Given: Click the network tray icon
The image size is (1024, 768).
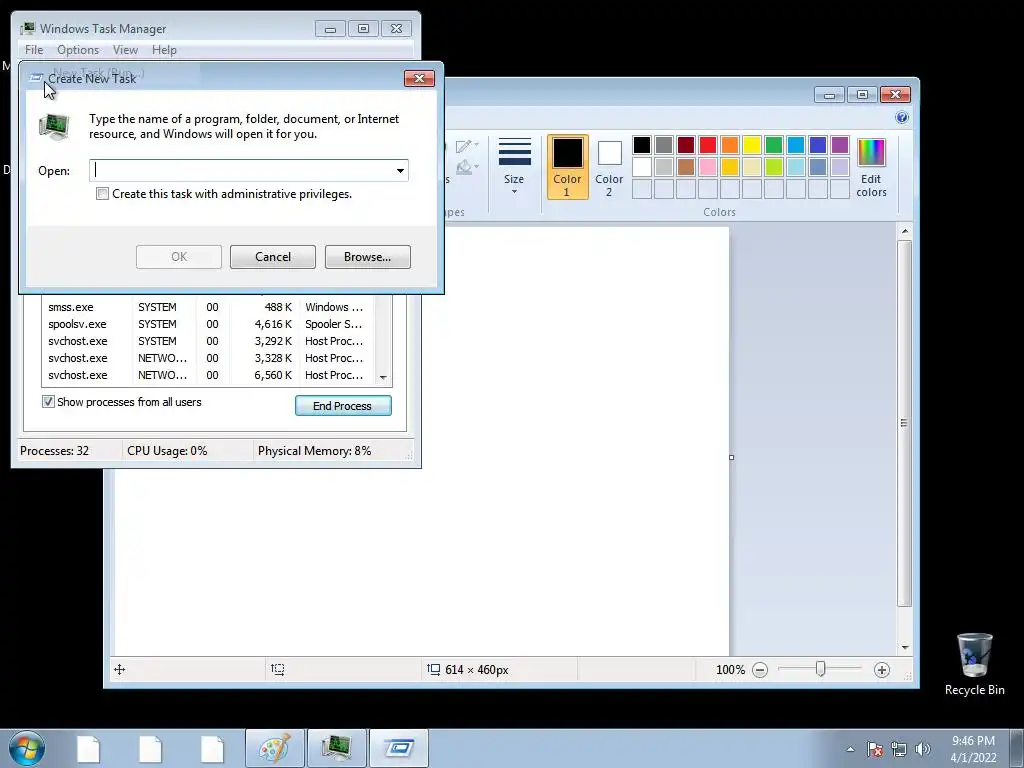Looking at the screenshot, I should click(x=899, y=749).
